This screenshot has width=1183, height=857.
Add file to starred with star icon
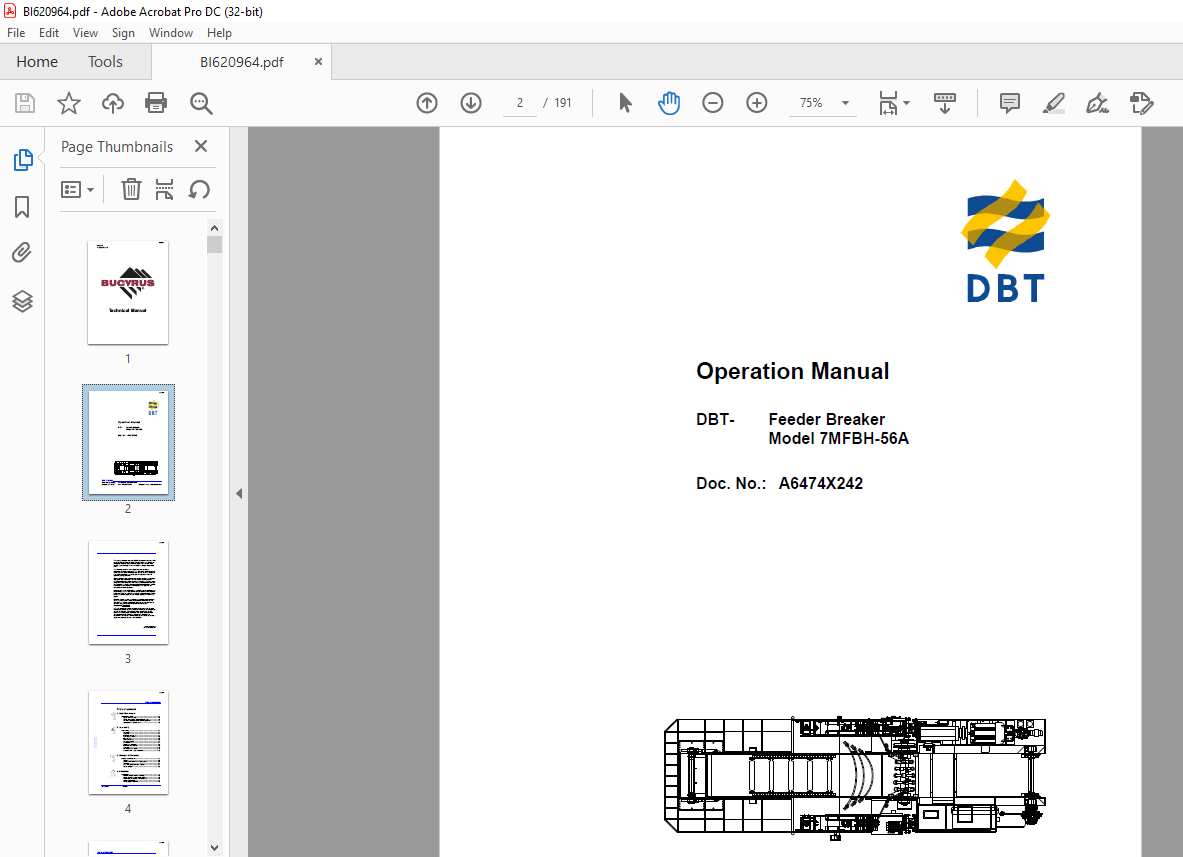click(x=69, y=103)
